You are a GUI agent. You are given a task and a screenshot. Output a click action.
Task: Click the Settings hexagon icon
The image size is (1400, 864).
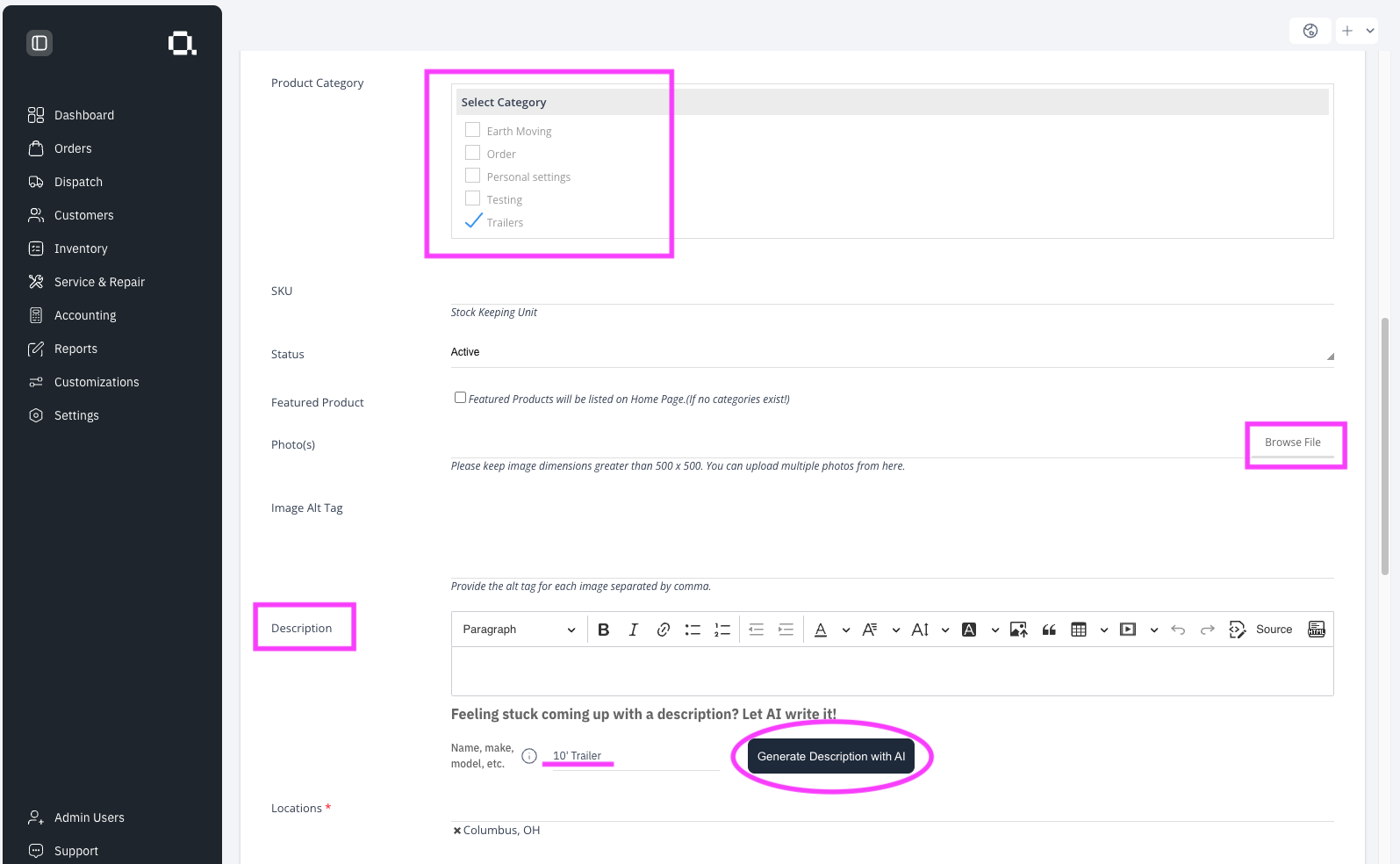click(36, 415)
